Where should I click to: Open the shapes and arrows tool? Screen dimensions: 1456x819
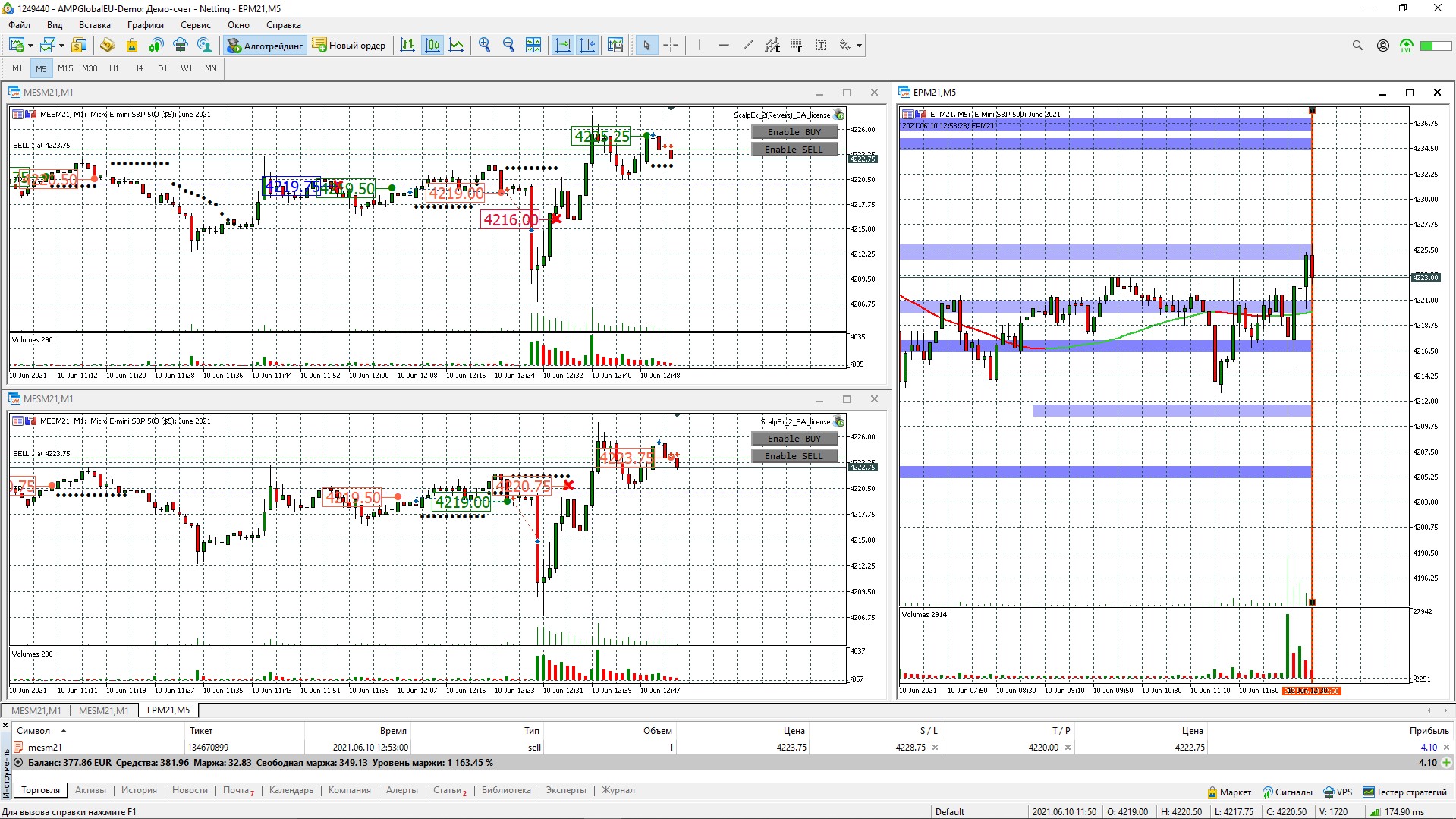(845, 46)
